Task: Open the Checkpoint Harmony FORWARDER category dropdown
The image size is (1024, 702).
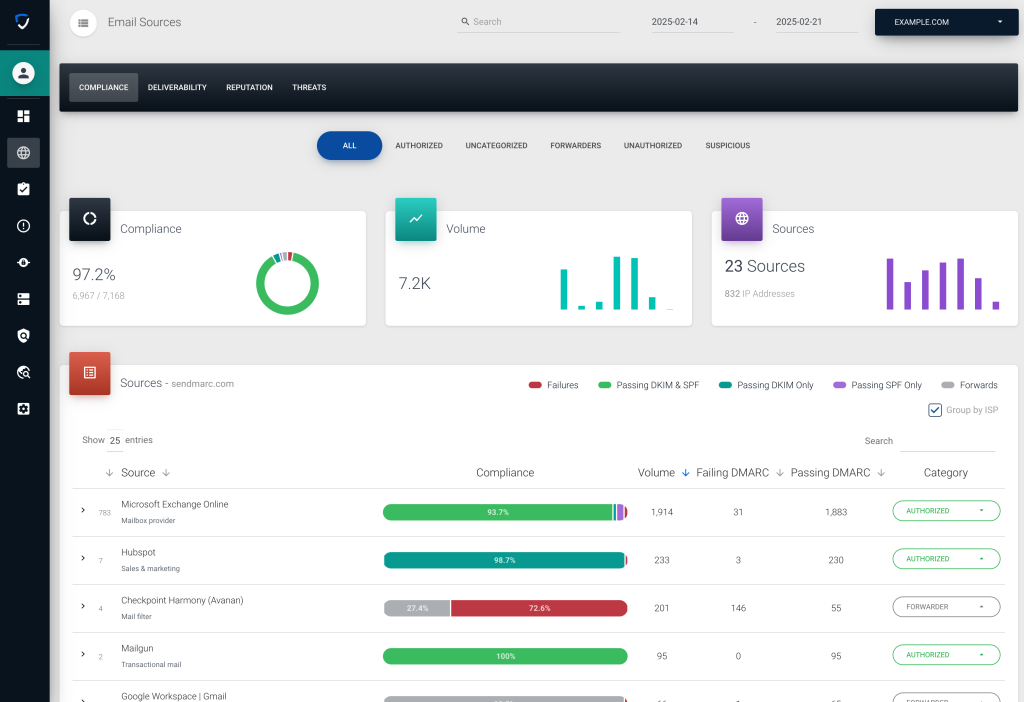Action: 945,606
